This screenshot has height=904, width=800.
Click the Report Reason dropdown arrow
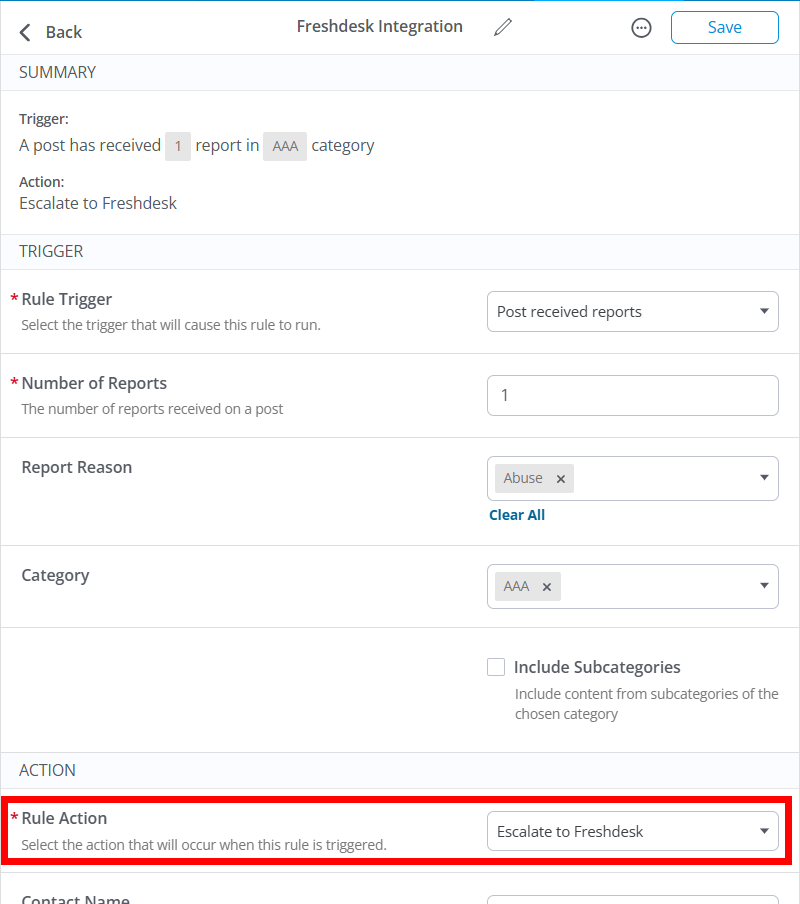[x=764, y=478]
